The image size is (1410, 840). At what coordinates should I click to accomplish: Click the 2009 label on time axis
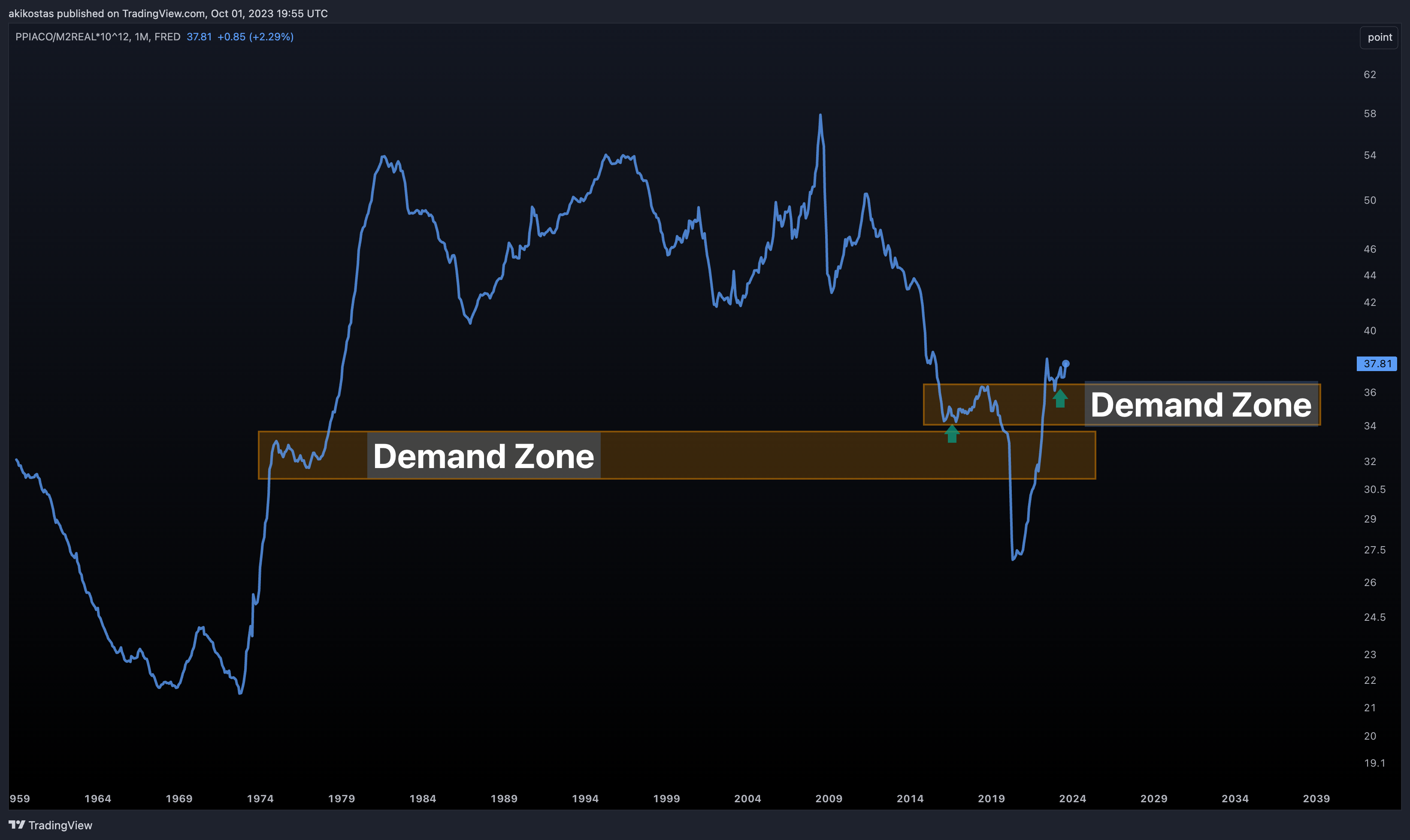click(x=829, y=799)
